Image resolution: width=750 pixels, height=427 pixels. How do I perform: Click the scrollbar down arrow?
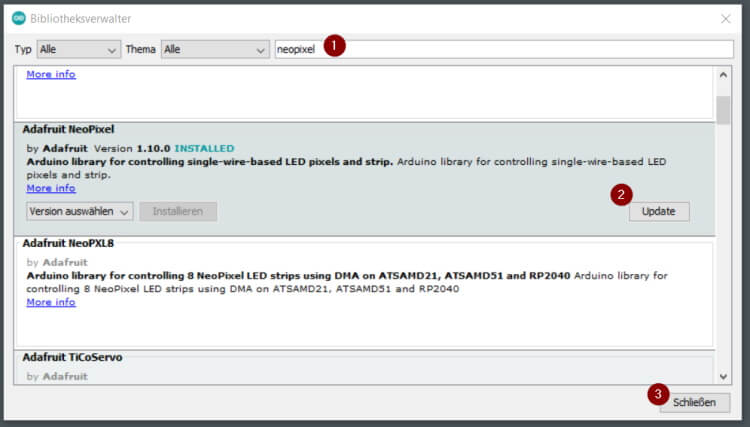[723, 377]
